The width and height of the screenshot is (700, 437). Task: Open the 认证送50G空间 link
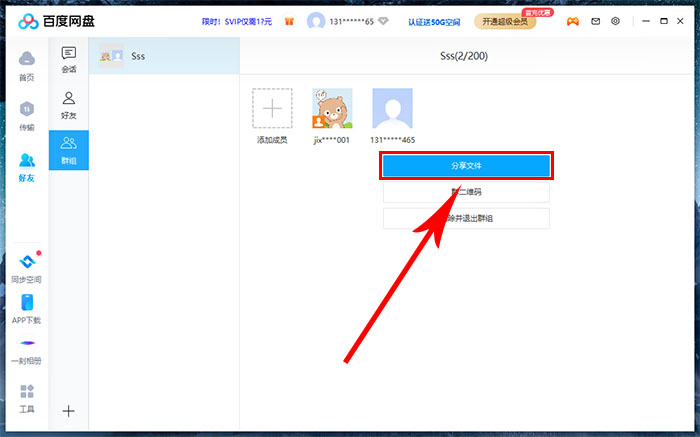pos(434,22)
